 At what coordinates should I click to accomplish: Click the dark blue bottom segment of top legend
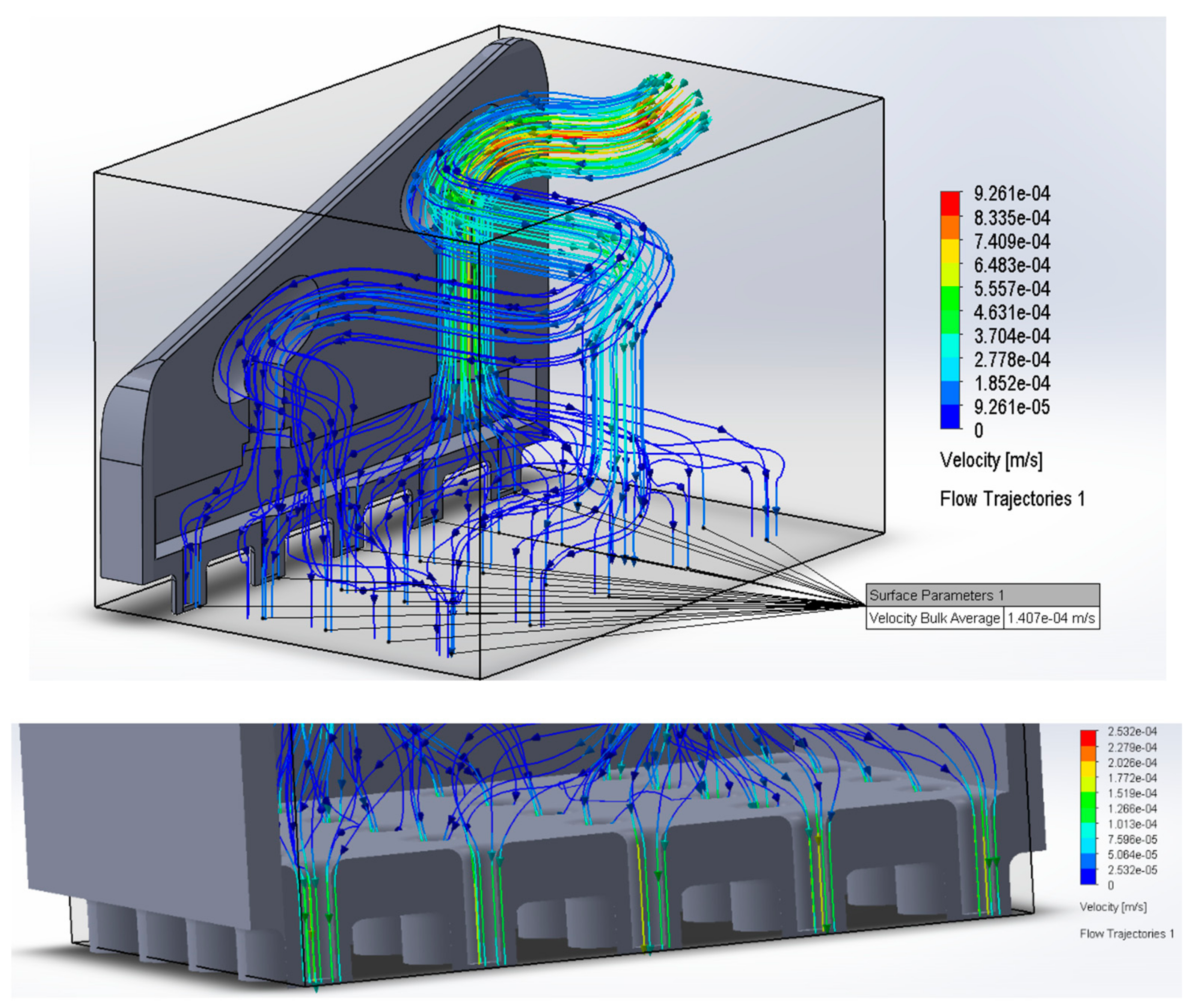pos(950,416)
